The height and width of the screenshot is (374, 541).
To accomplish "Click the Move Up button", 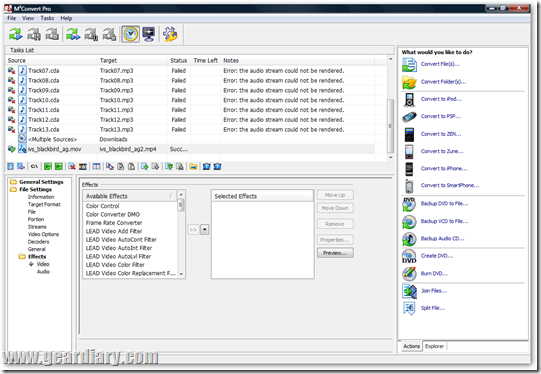I will [335, 195].
